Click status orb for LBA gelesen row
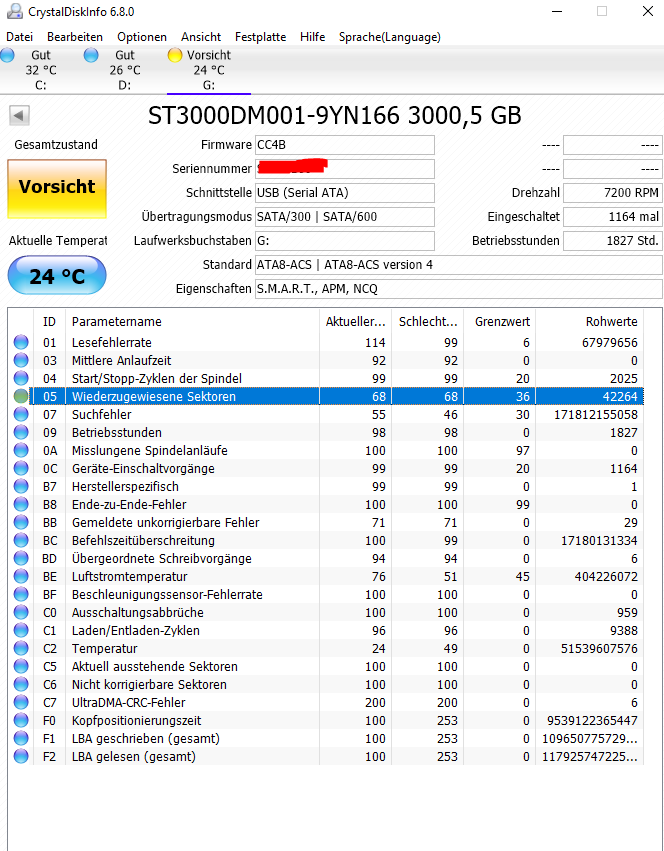 (21, 757)
